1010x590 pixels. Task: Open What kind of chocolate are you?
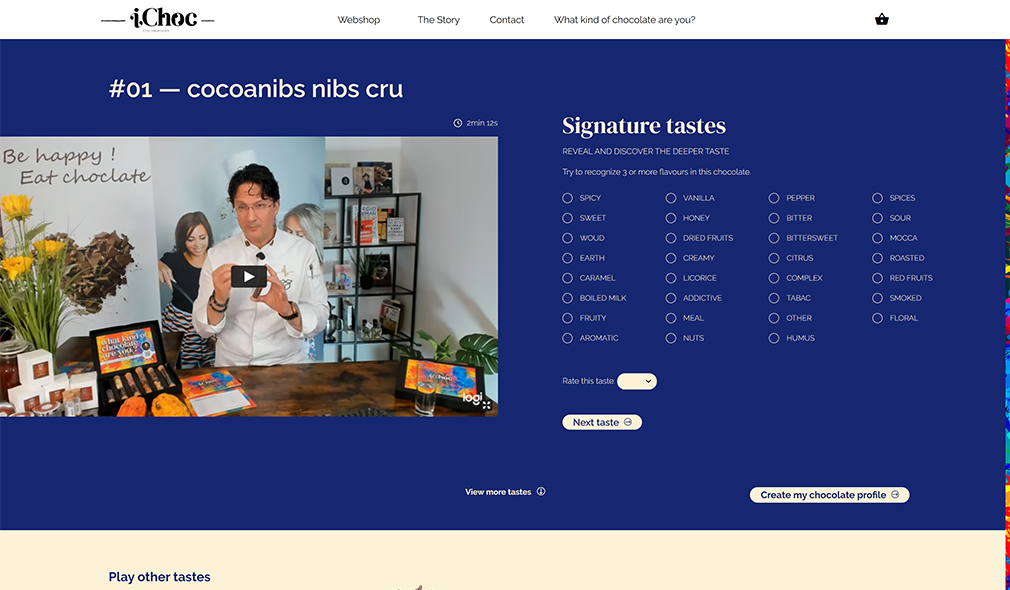pos(624,20)
